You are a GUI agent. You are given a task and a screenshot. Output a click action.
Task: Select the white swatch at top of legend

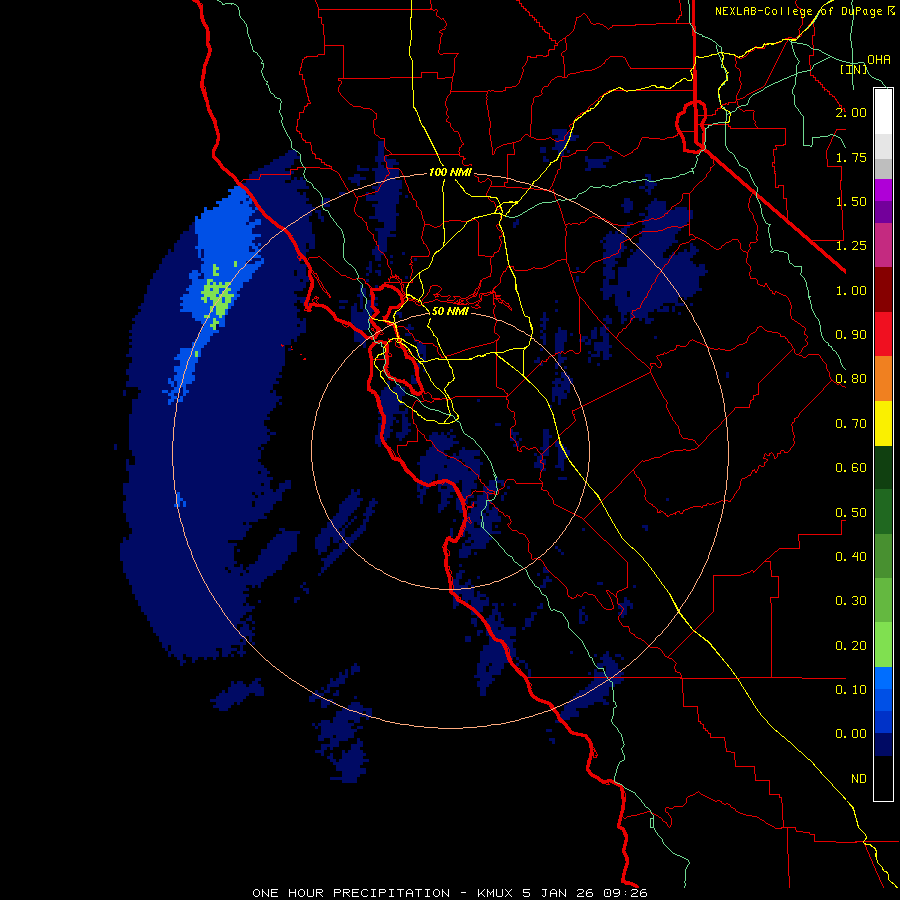883,112
